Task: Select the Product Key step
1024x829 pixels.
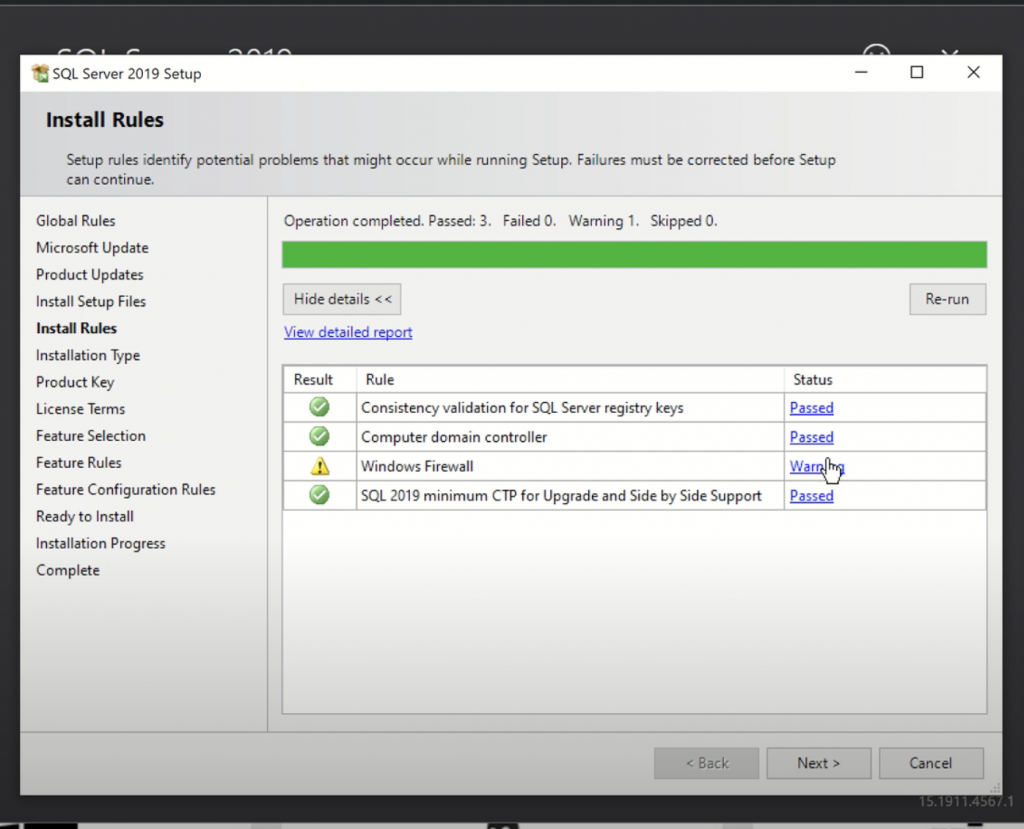Action: pyautogui.click(x=75, y=382)
